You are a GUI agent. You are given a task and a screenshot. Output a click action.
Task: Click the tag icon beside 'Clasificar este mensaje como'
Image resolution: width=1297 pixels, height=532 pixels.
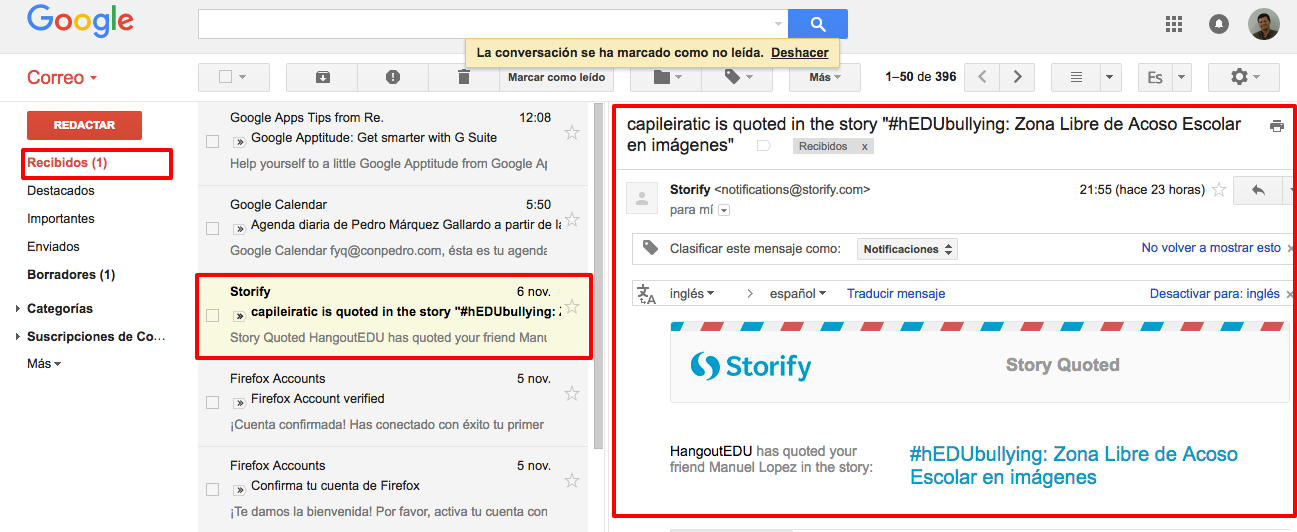(650, 248)
